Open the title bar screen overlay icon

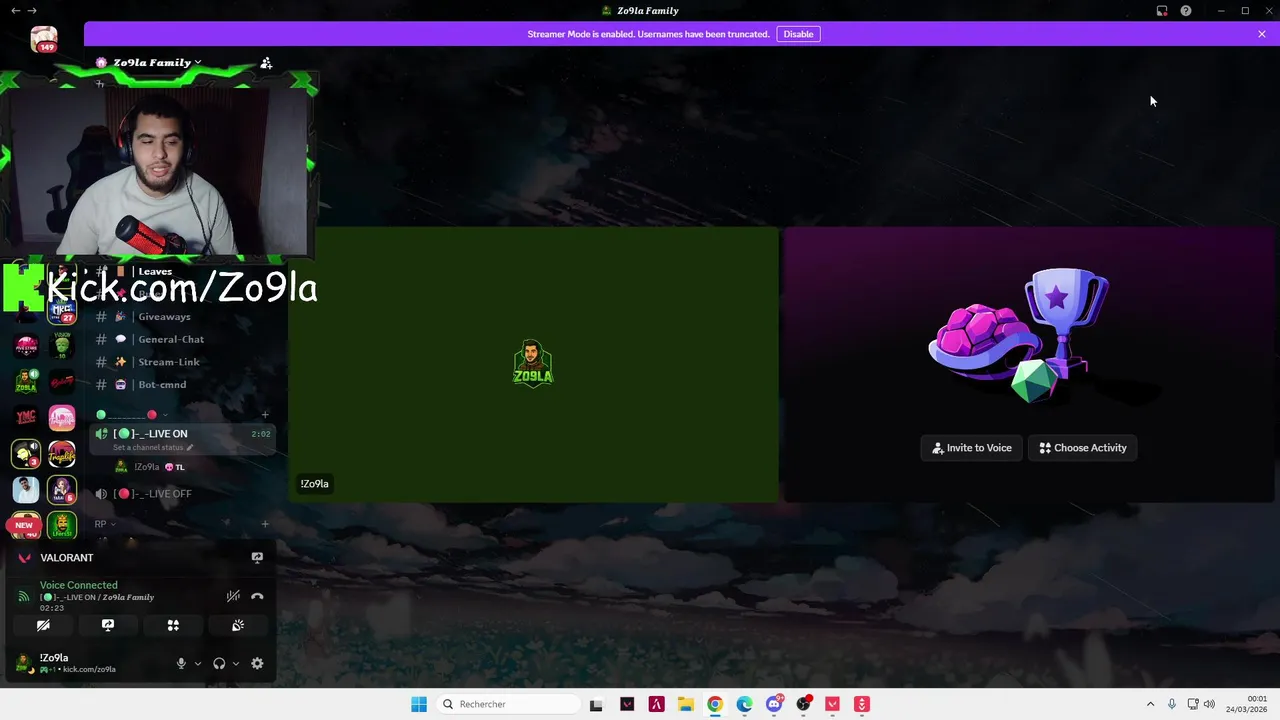tap(1162, 10)
